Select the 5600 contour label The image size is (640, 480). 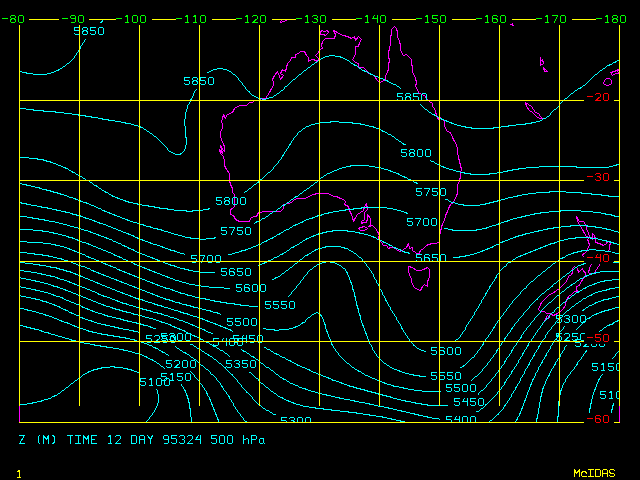click(x=251, y=288)
